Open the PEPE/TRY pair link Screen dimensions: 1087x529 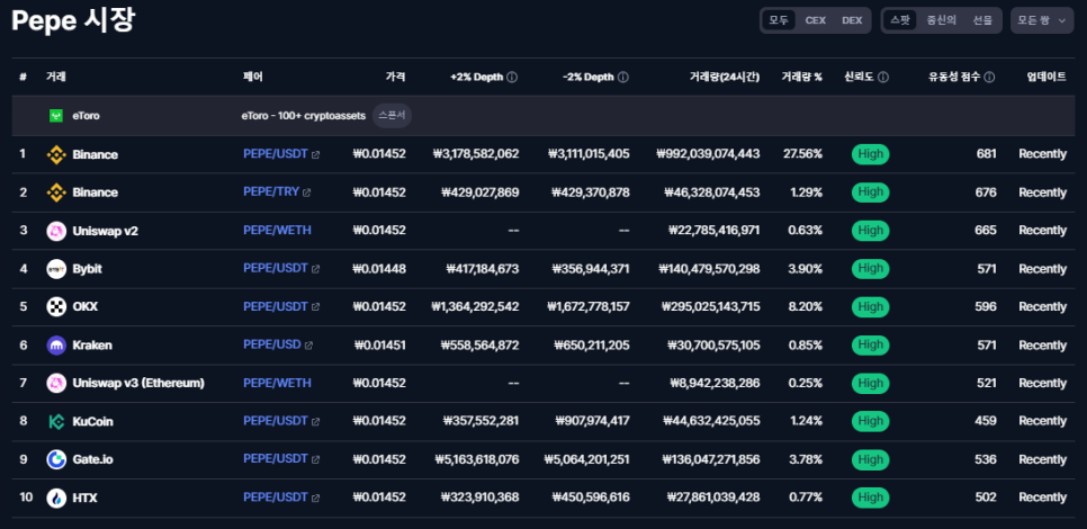(x=271, y=192)
